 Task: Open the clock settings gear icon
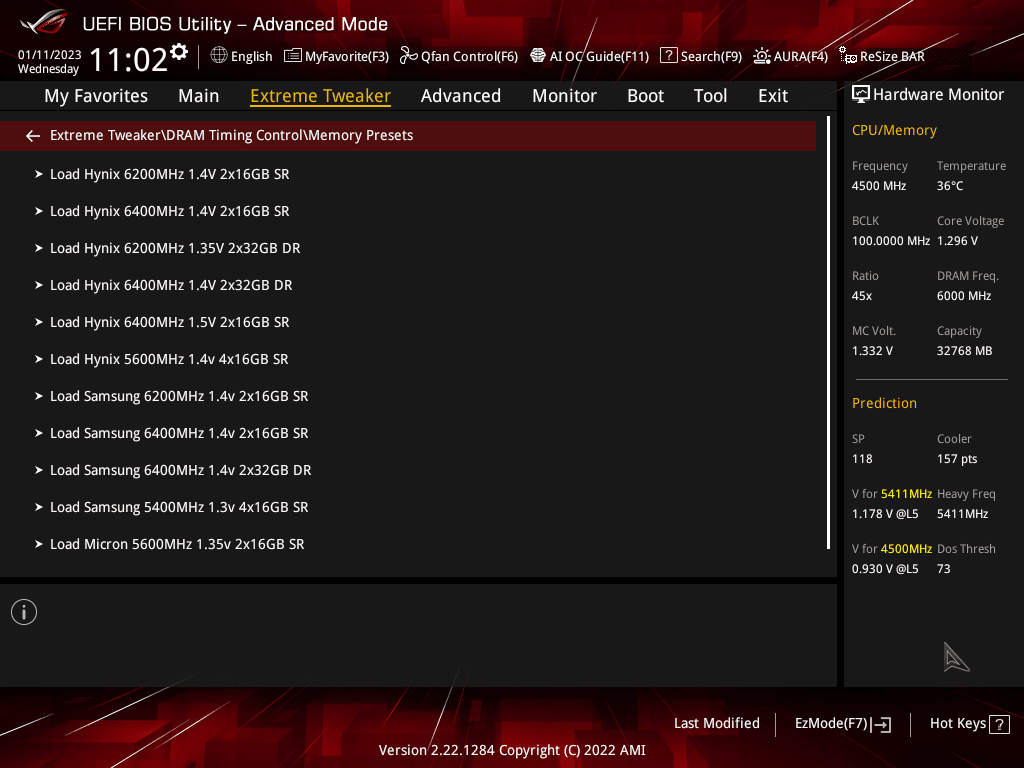coord(179,52)
